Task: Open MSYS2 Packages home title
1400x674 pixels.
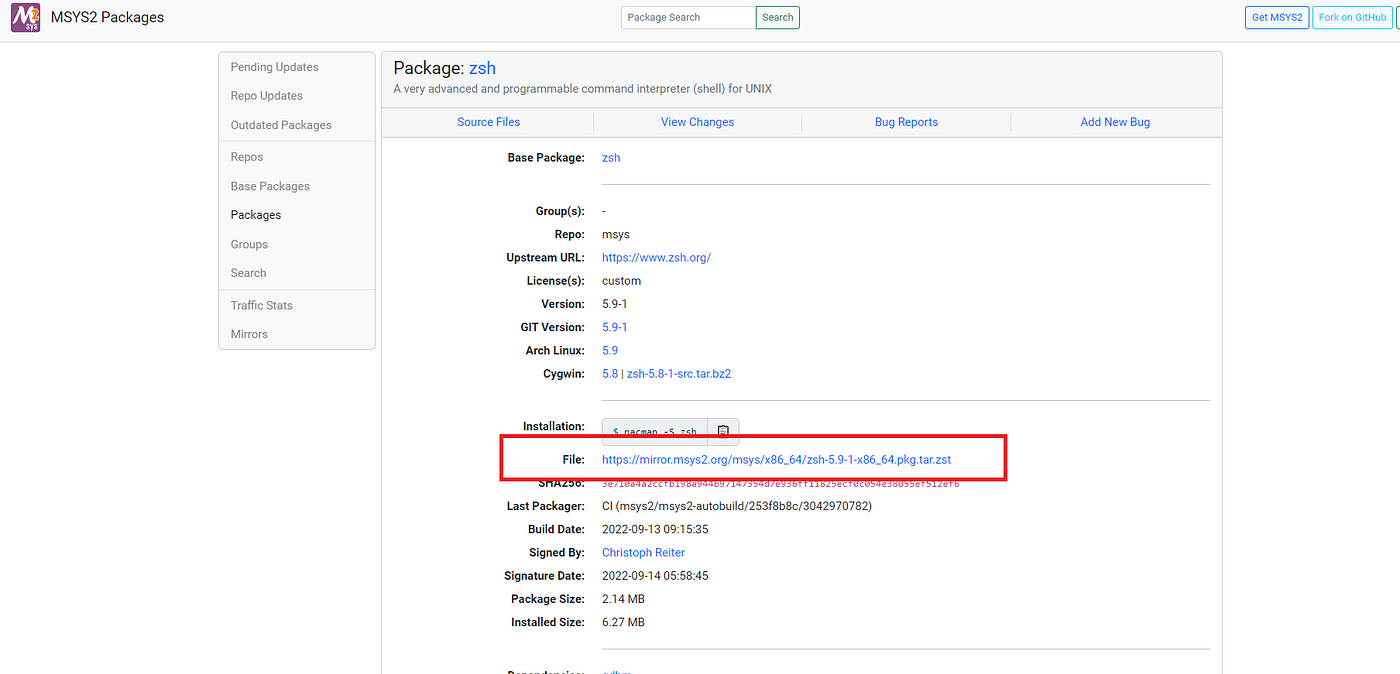Action: tap(107, 17)
